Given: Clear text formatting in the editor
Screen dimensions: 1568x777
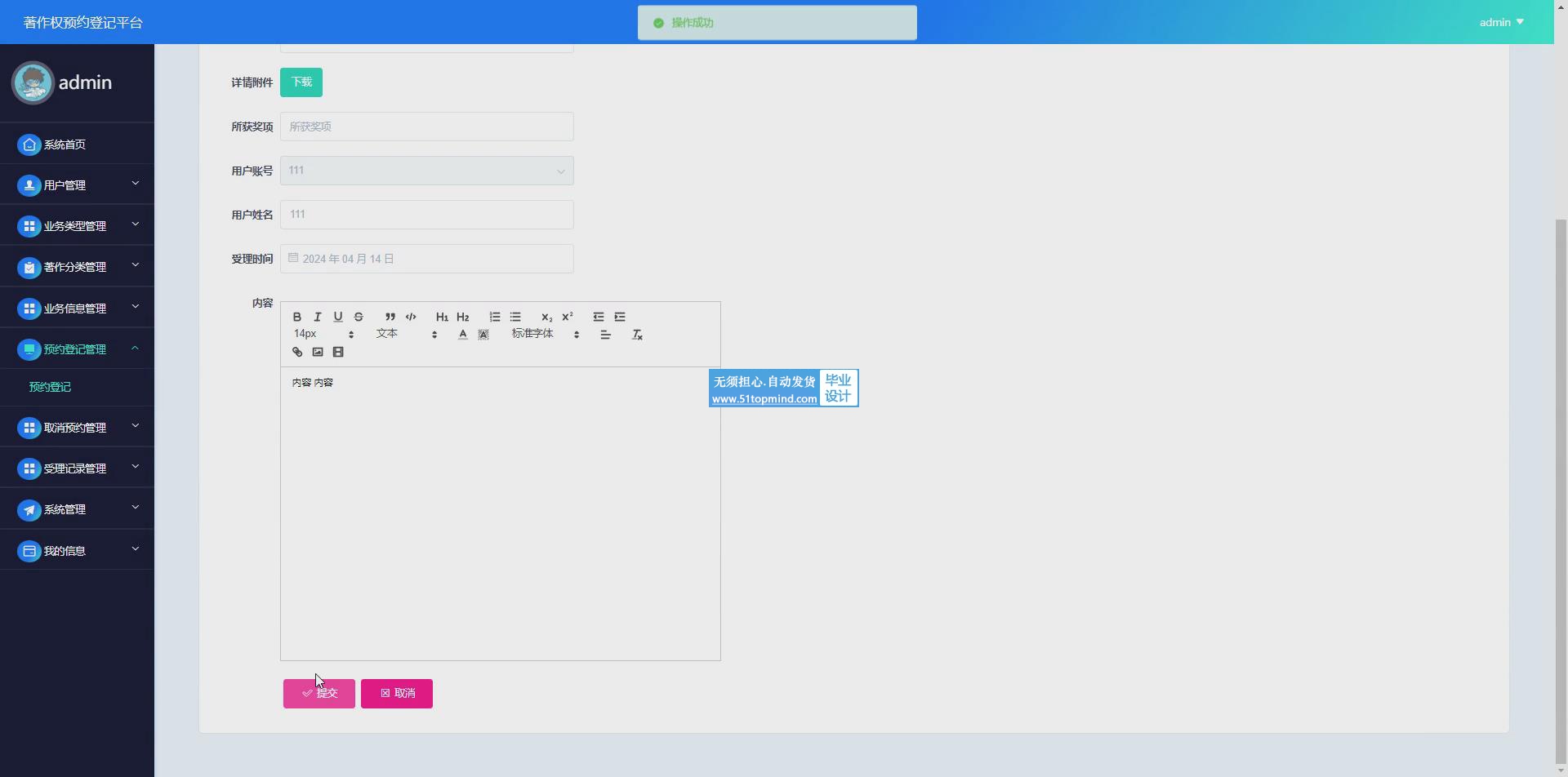Looking at the screenshot, I should tap(638, 335).
